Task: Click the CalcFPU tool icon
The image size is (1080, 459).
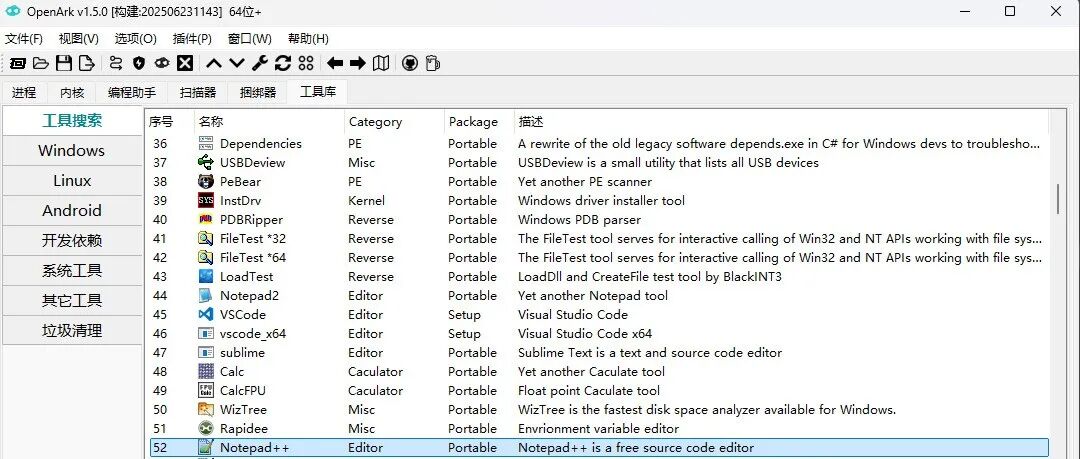Action: (205, 391)
